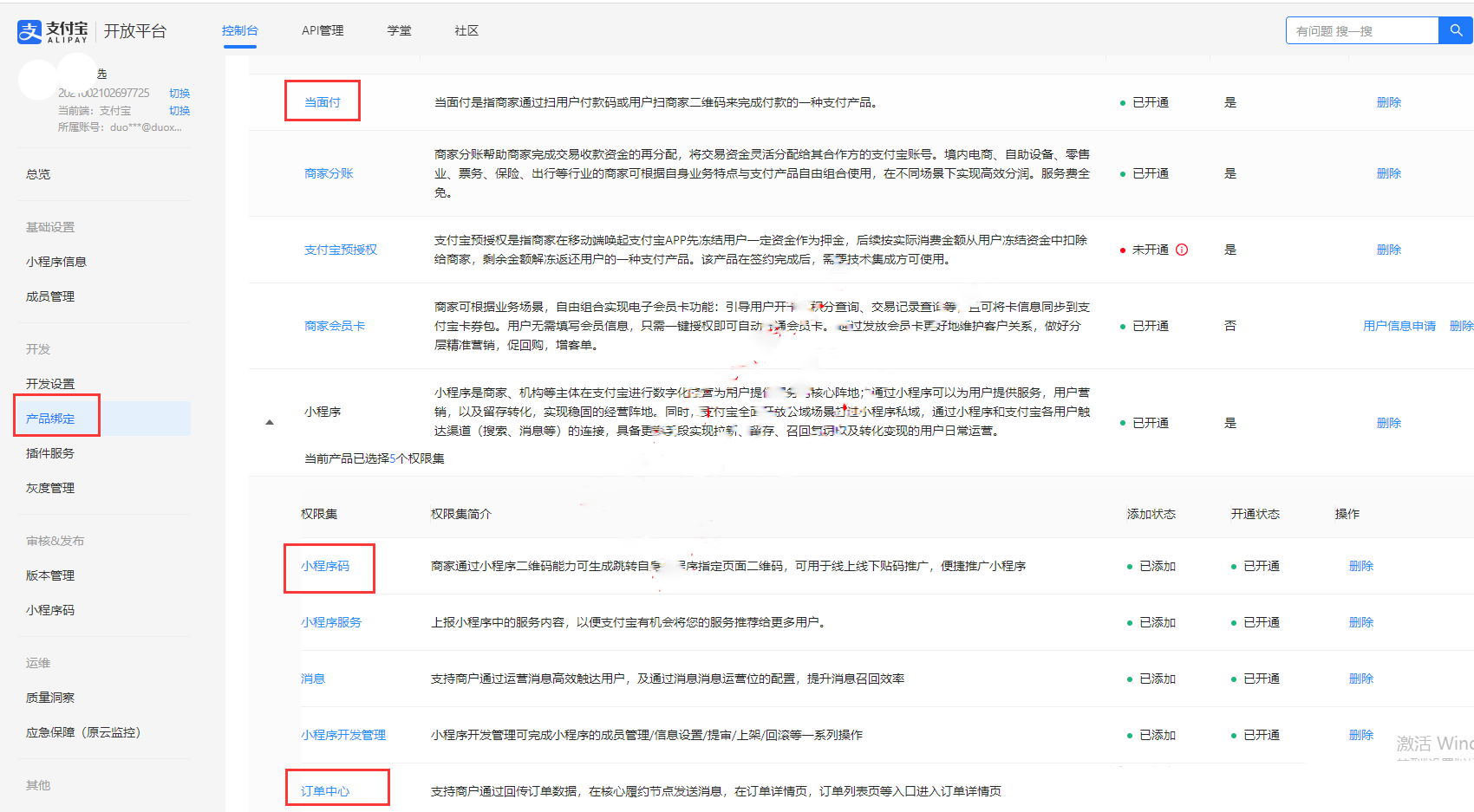The image size is (1474, 812).
Task: Click the 否 cell in 商家会员卡 row
Action: [x=1230, y=326]
